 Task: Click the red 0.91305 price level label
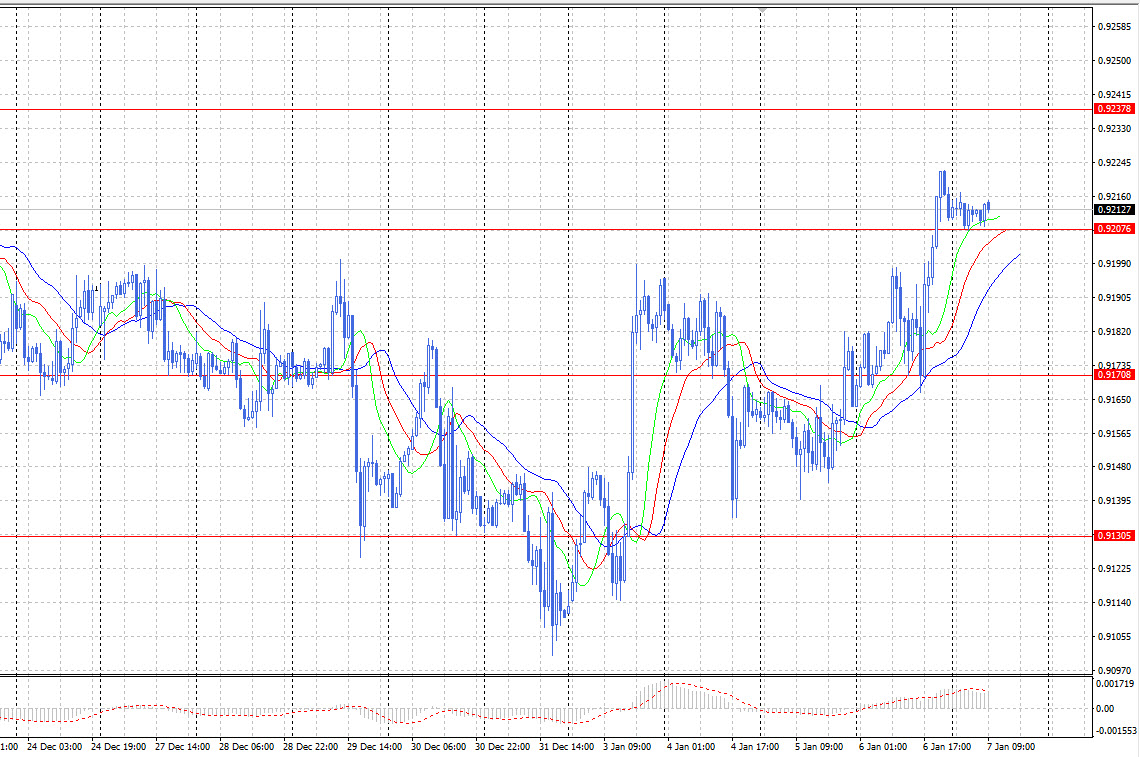(1114, 535)
